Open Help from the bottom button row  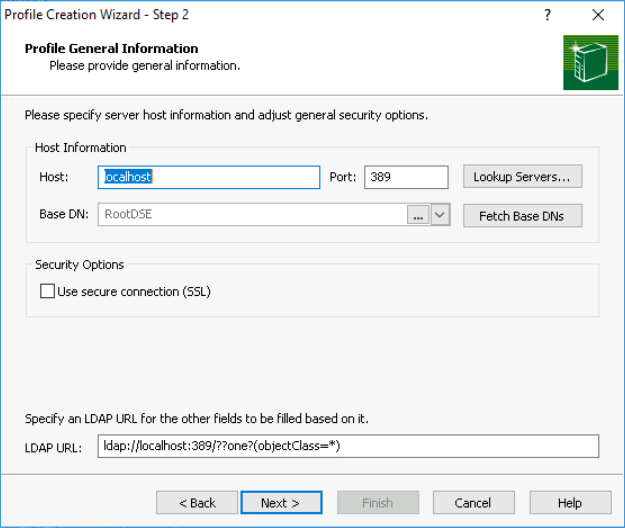click(x=570, y=503)
